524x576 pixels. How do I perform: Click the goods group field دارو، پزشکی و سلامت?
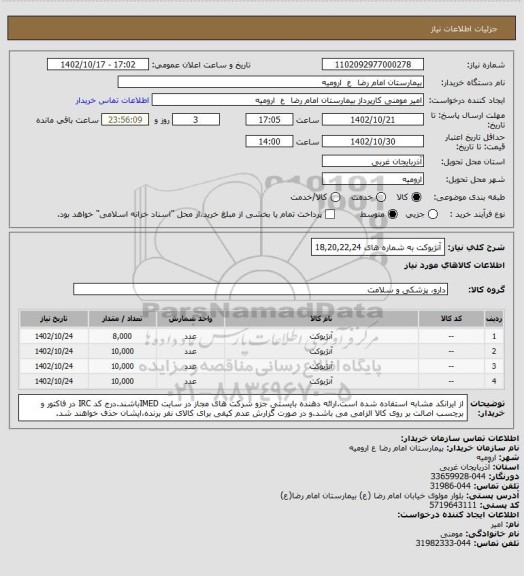(260, 289)
